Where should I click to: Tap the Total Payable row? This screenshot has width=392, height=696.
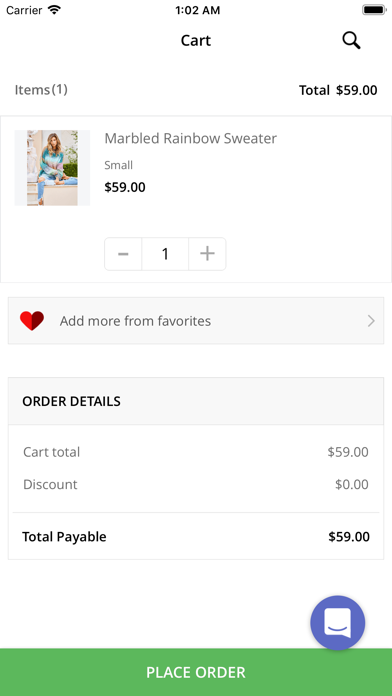(196, 537)
